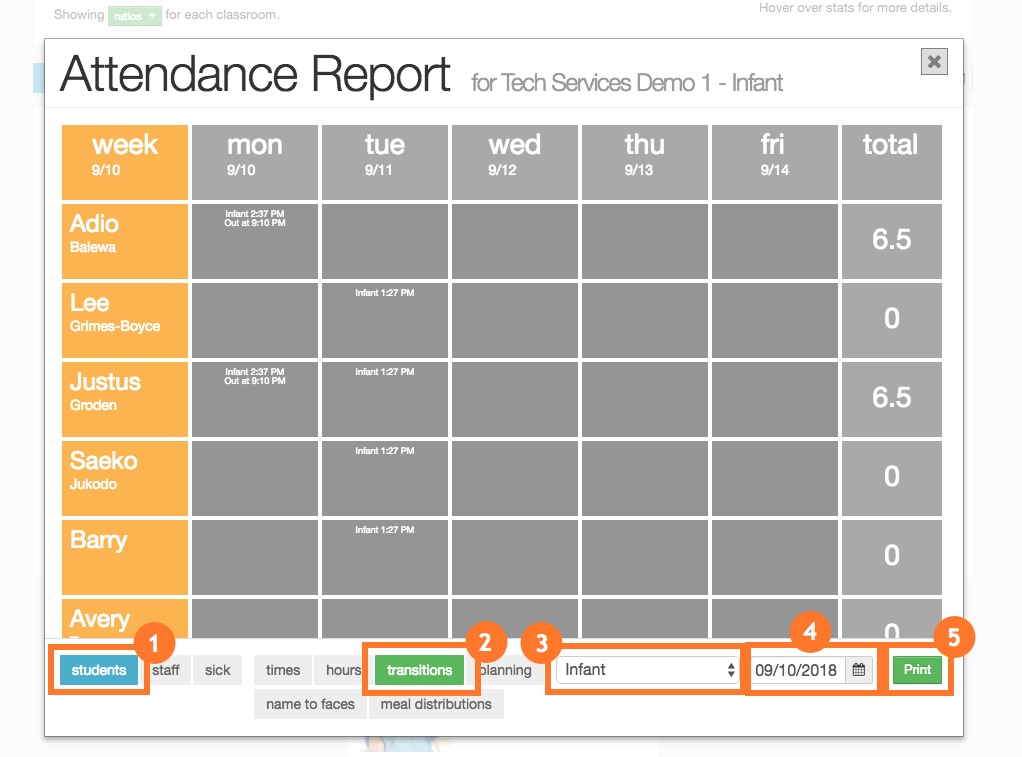Click Adio Balewa's name cell
The image size is (1022, 757).
(125, 241)
